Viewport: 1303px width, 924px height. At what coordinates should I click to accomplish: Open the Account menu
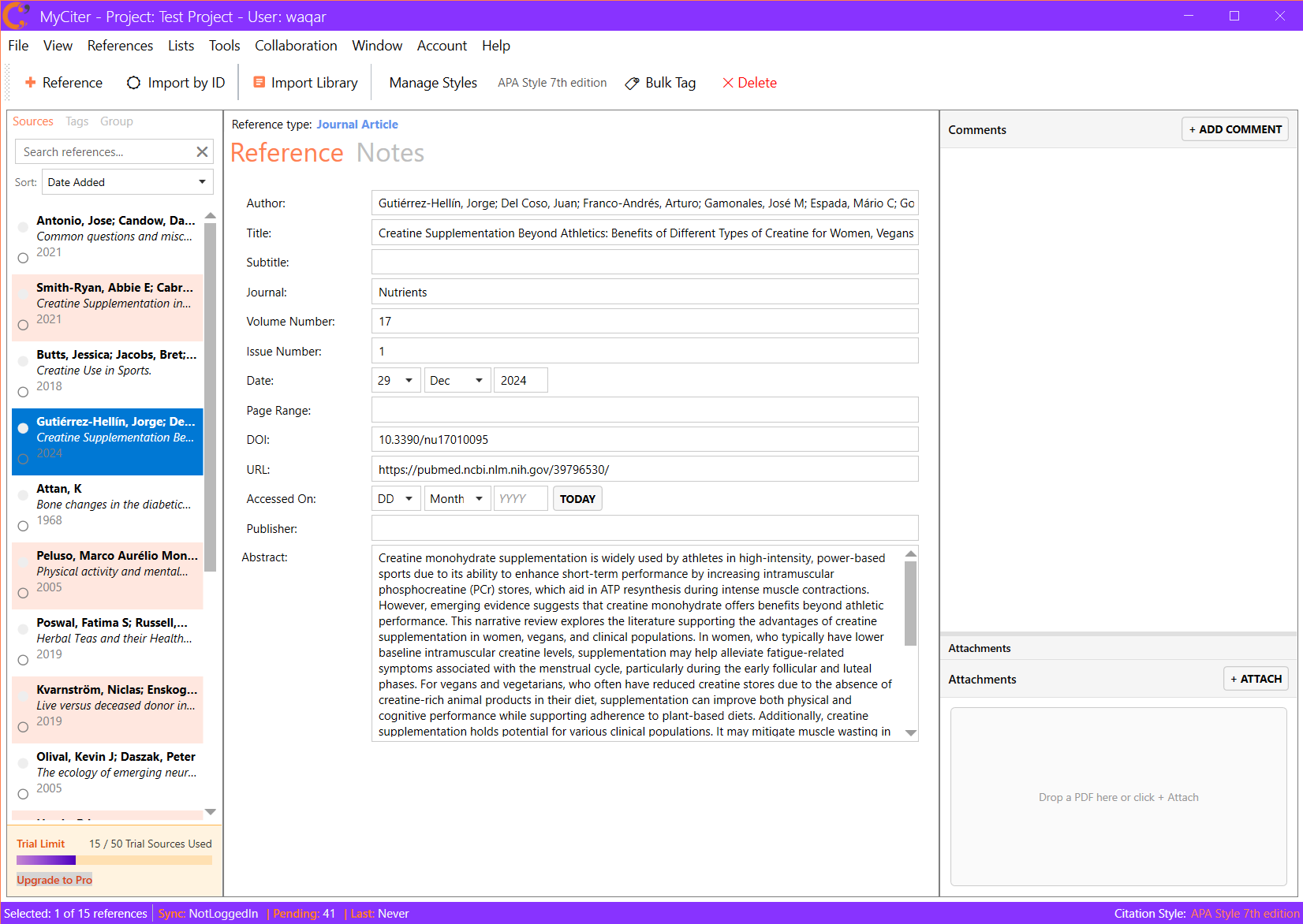point(442,46)
